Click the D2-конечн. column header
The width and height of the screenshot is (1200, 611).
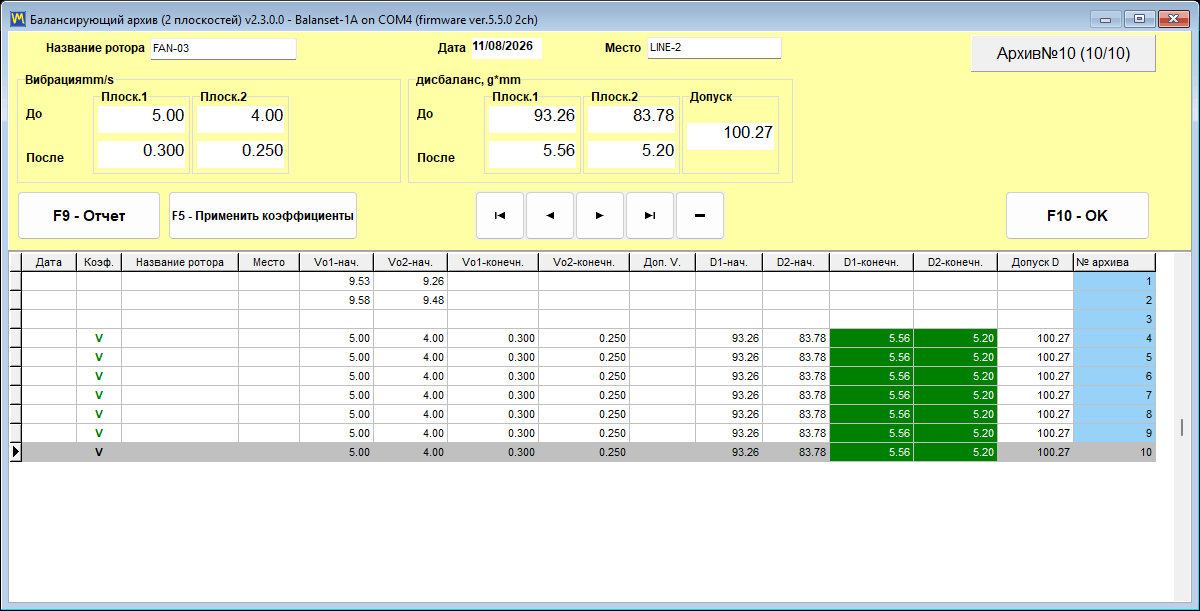(x=955, y=262)
